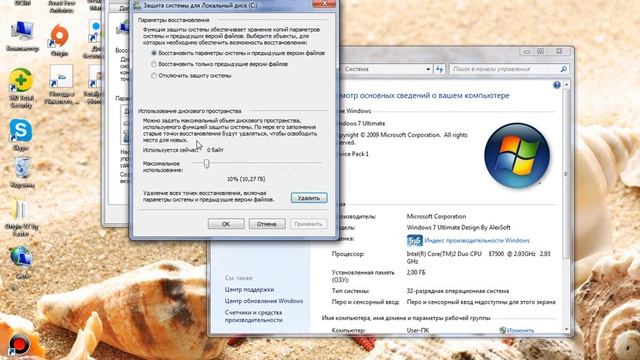Click the pen and touch unavailable message
The image size is (640, 360).
(481, 302)
